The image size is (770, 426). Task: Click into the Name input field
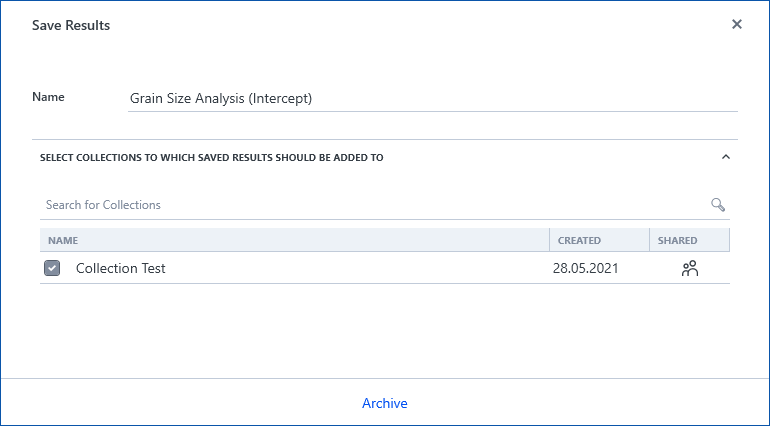pyautogui.click(x=430, y=99)
